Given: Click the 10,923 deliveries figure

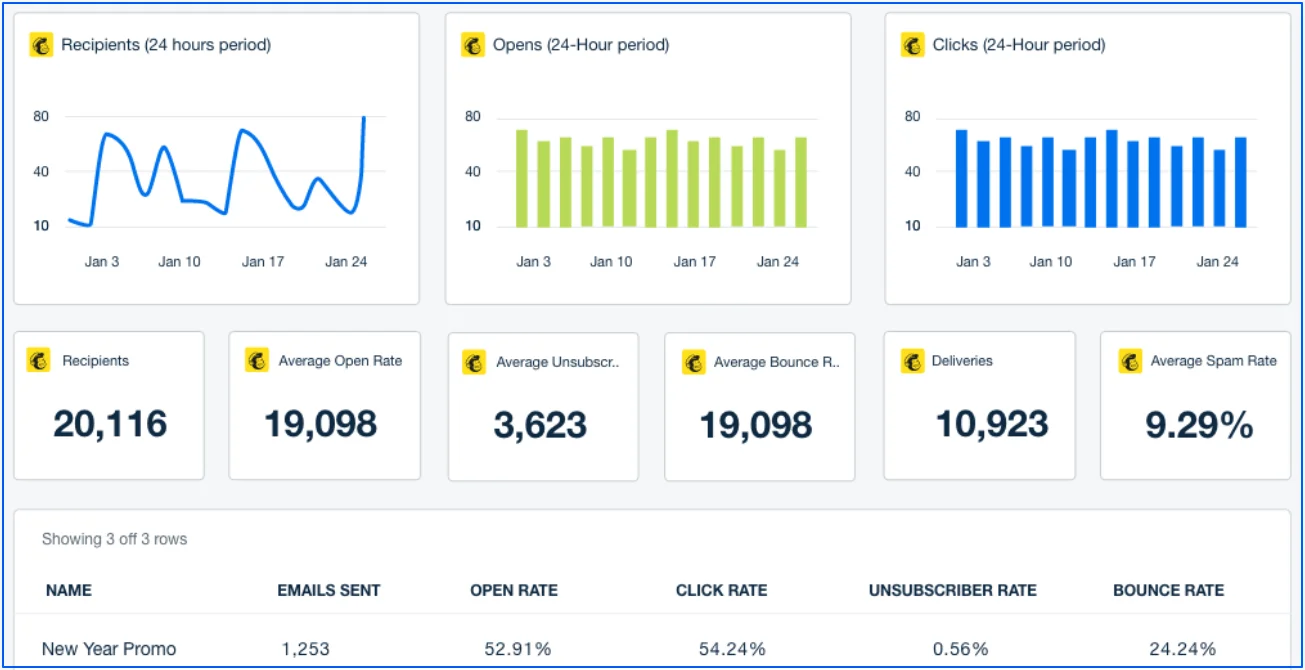Looking at the screenshot, I should click(x=992, y=424).
